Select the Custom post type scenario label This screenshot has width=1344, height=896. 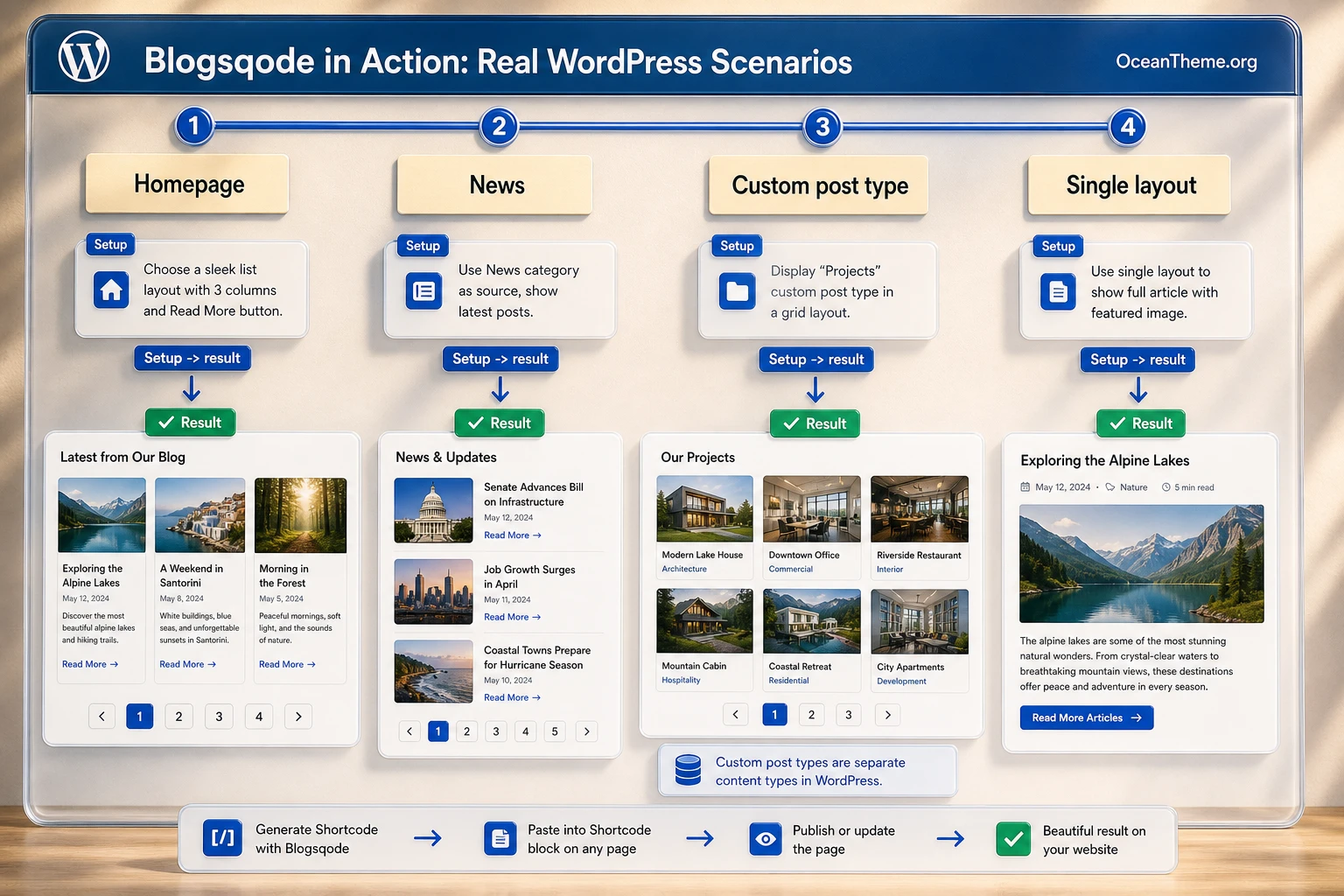coord(819,185)
